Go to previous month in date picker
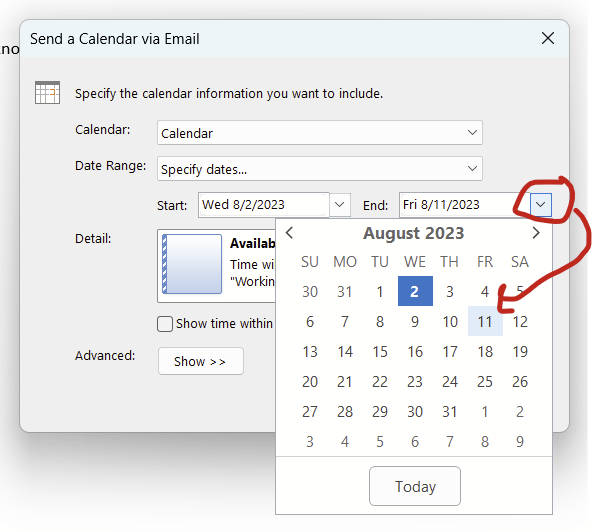The image size is (592, 532). coord(290,233)
